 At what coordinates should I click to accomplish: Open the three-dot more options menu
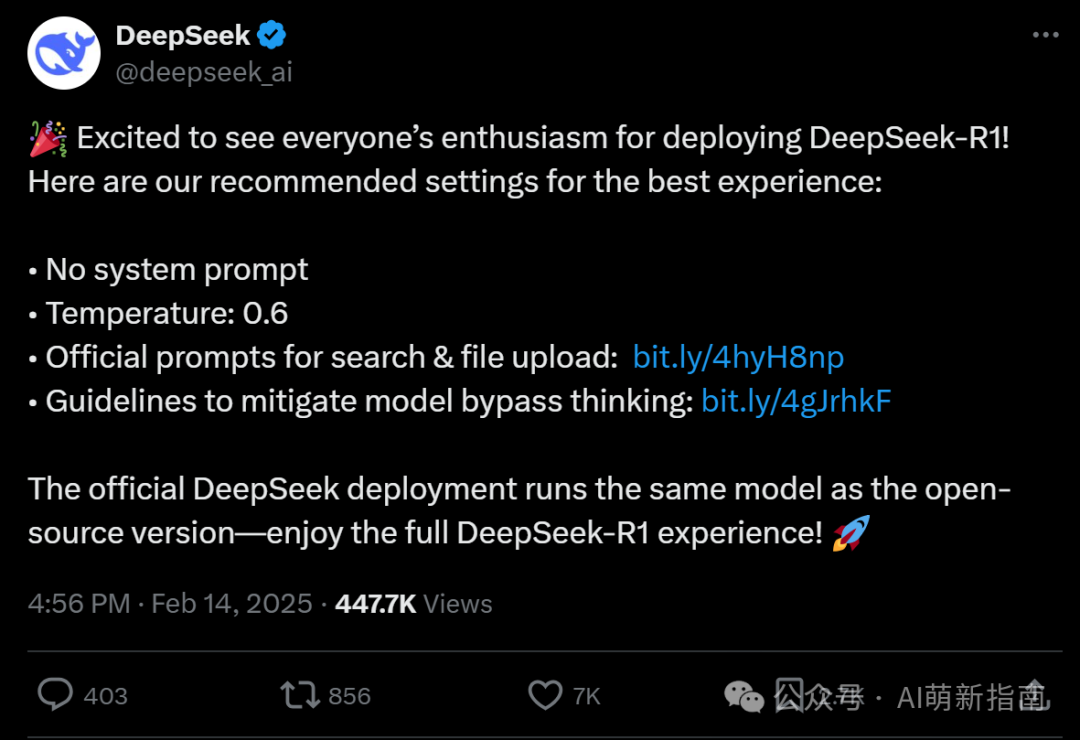click(x=1045, y=35)
